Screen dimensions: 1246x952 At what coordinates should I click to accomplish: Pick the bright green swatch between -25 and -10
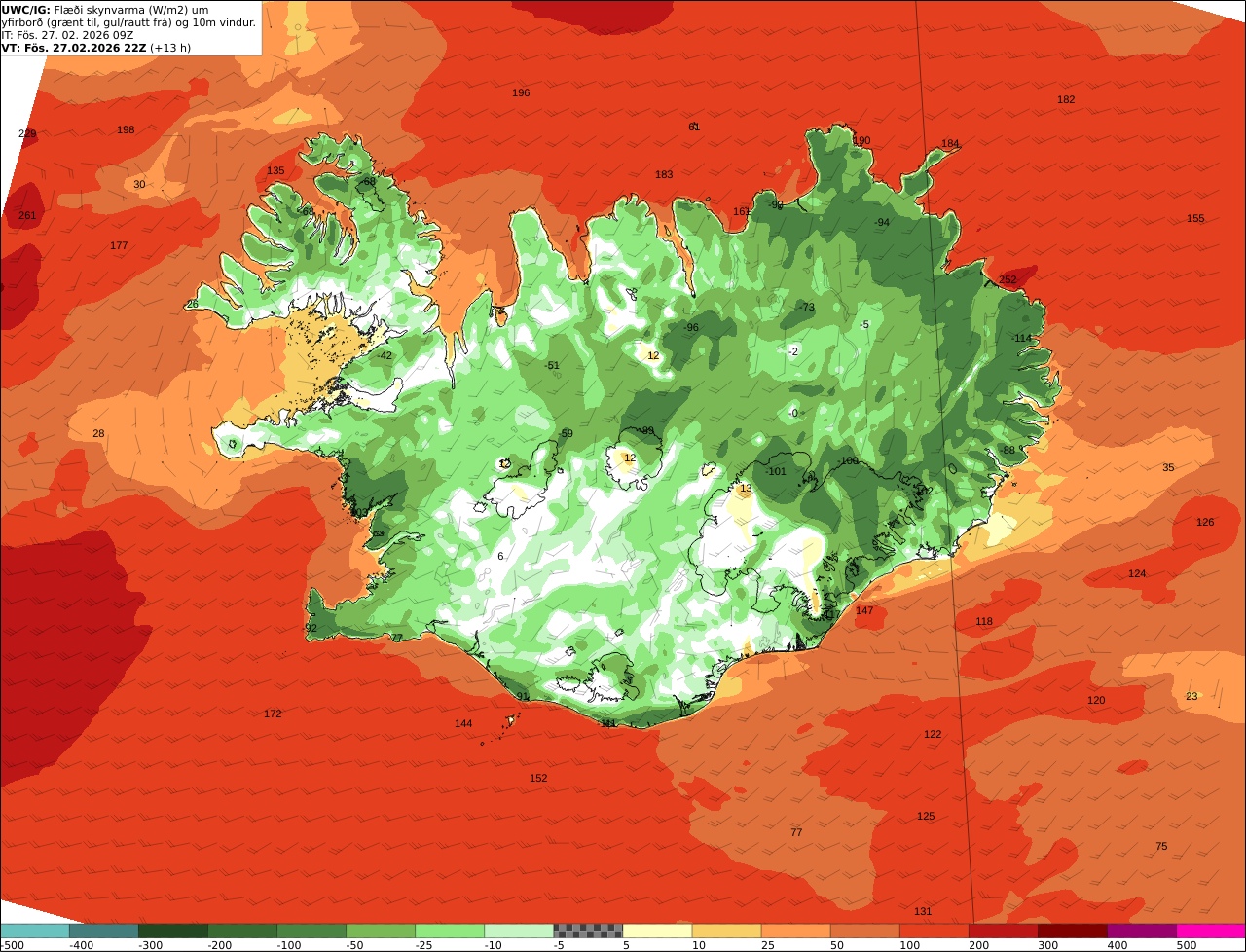click(450, 931)
